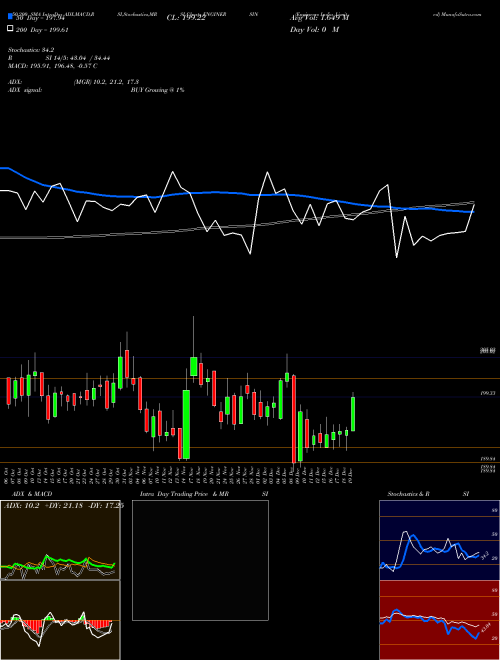Click the last green candlestick for 19 Dec
Viewport: 500px width, 660px height.
353,414
